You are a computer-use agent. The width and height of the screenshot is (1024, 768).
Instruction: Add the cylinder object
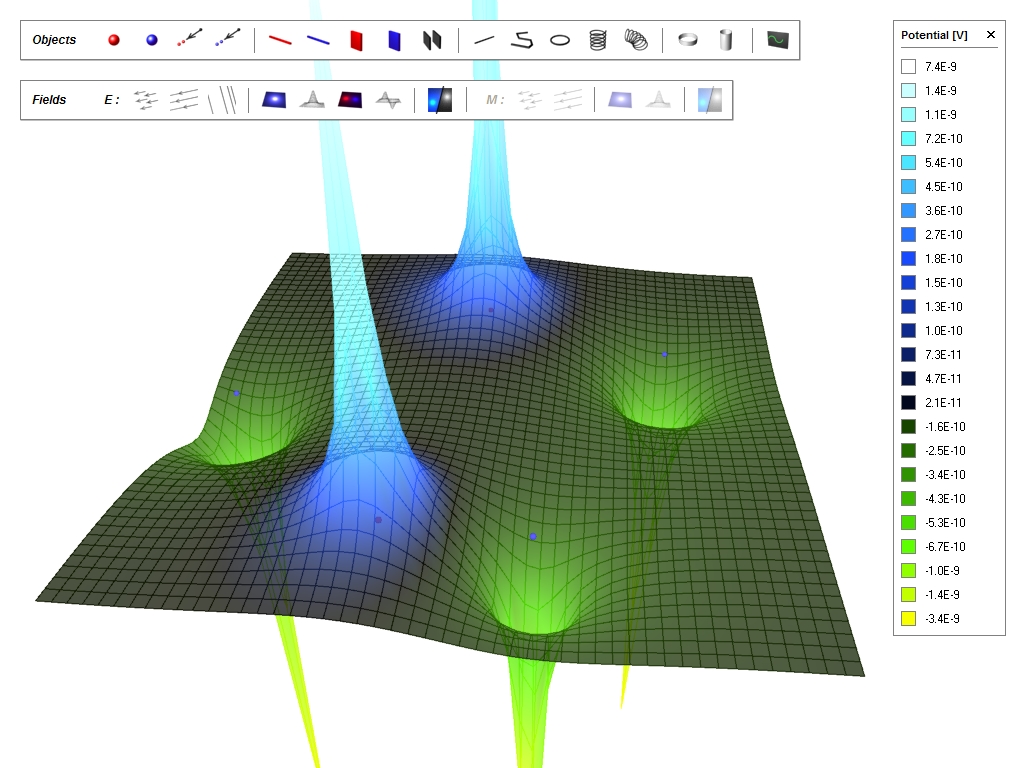click(x=726, y=40)
